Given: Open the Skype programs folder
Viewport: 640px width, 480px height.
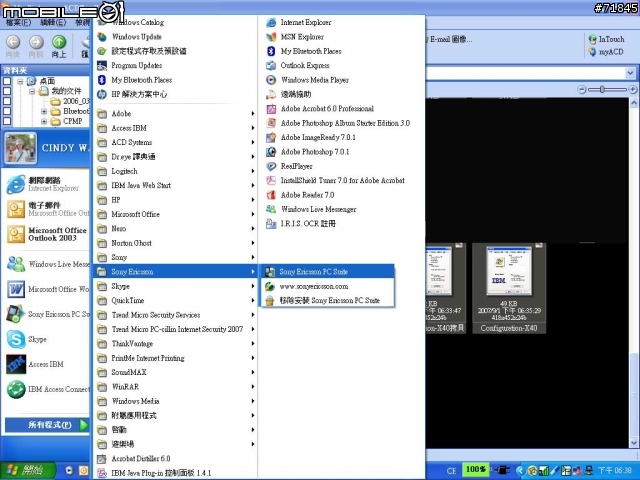Looking at the screenshot, I should click(x=176, y=286).
